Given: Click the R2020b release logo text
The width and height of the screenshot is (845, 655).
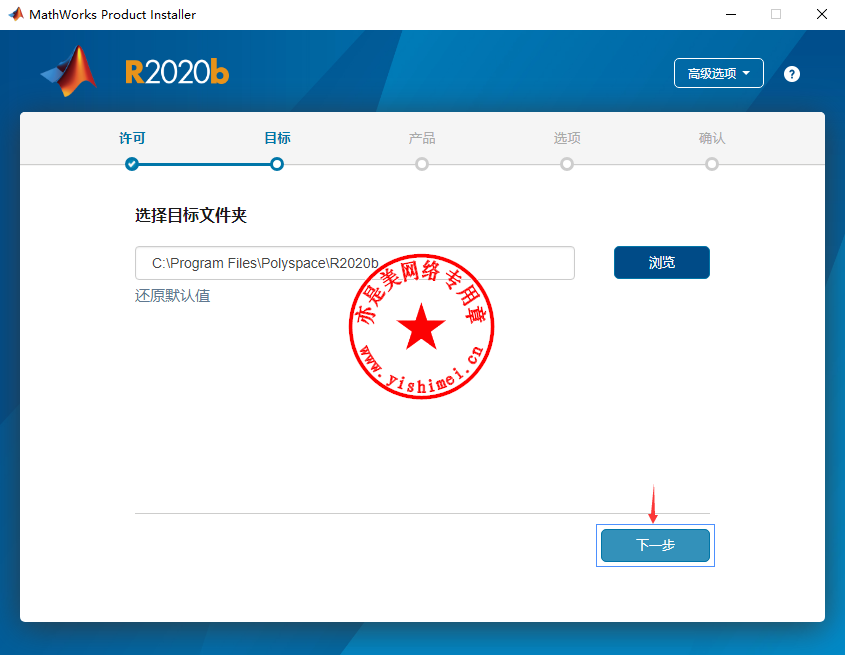Looking at the screenshot, I should 177,72.
